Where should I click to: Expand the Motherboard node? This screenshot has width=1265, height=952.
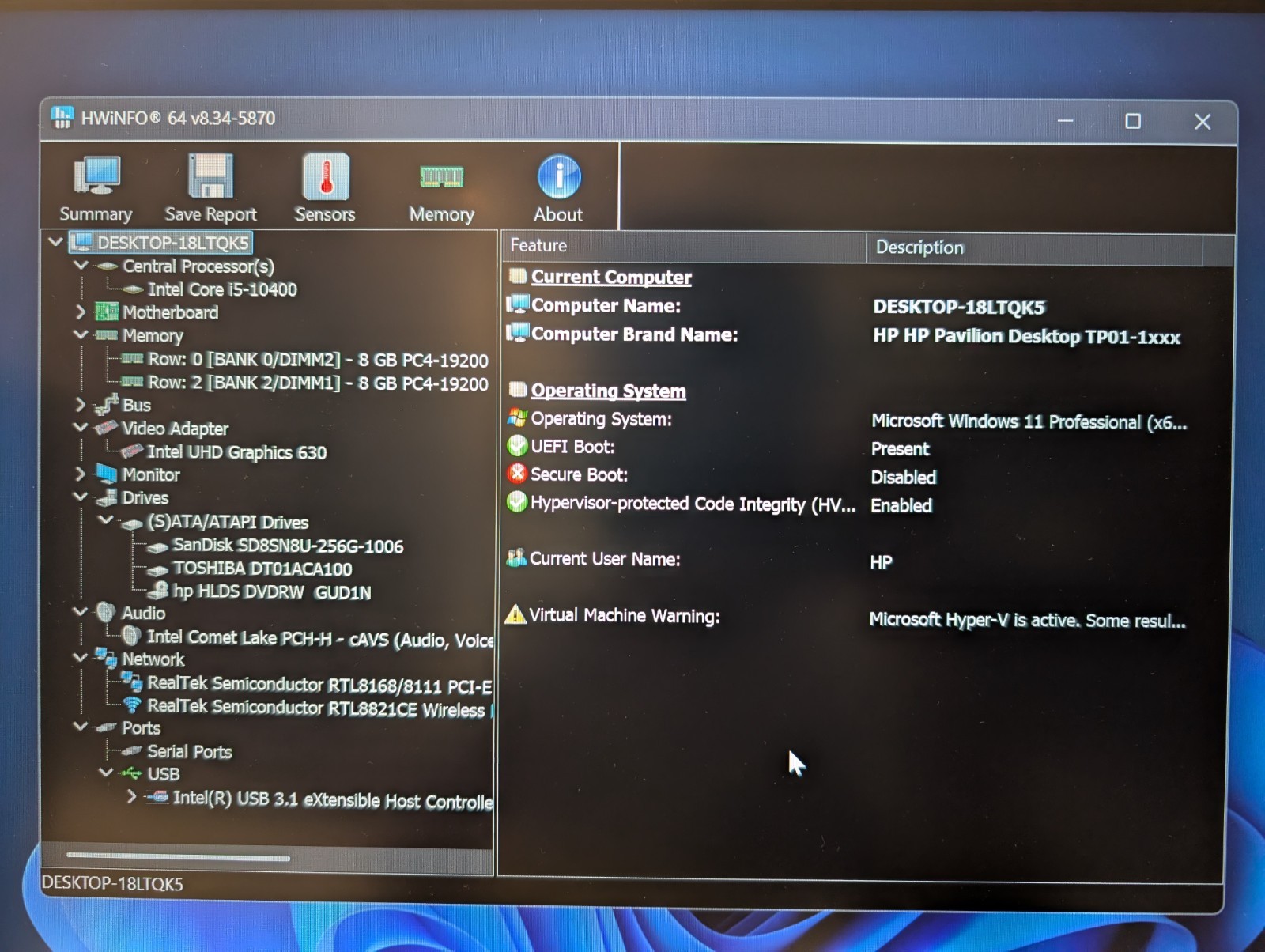pyautogui.click(x=81, y=312)
